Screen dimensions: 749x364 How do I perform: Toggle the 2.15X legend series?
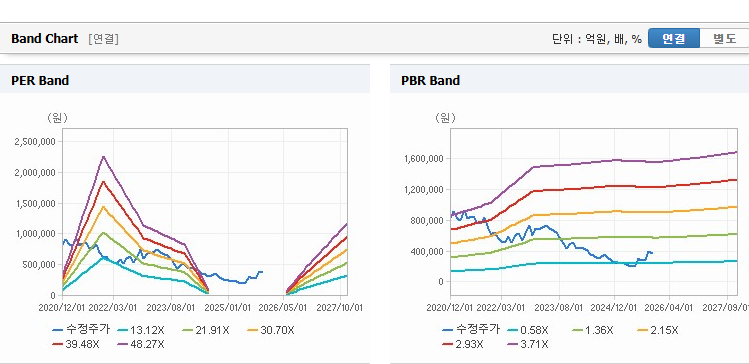click(x=658, y=330)
